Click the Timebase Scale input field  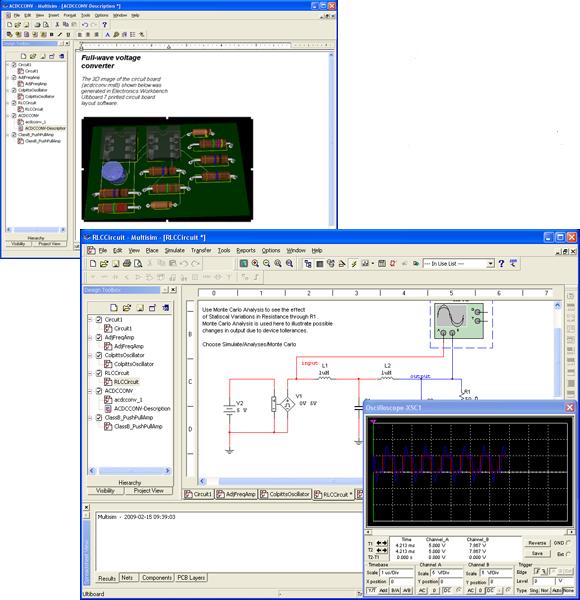[396, 572]
